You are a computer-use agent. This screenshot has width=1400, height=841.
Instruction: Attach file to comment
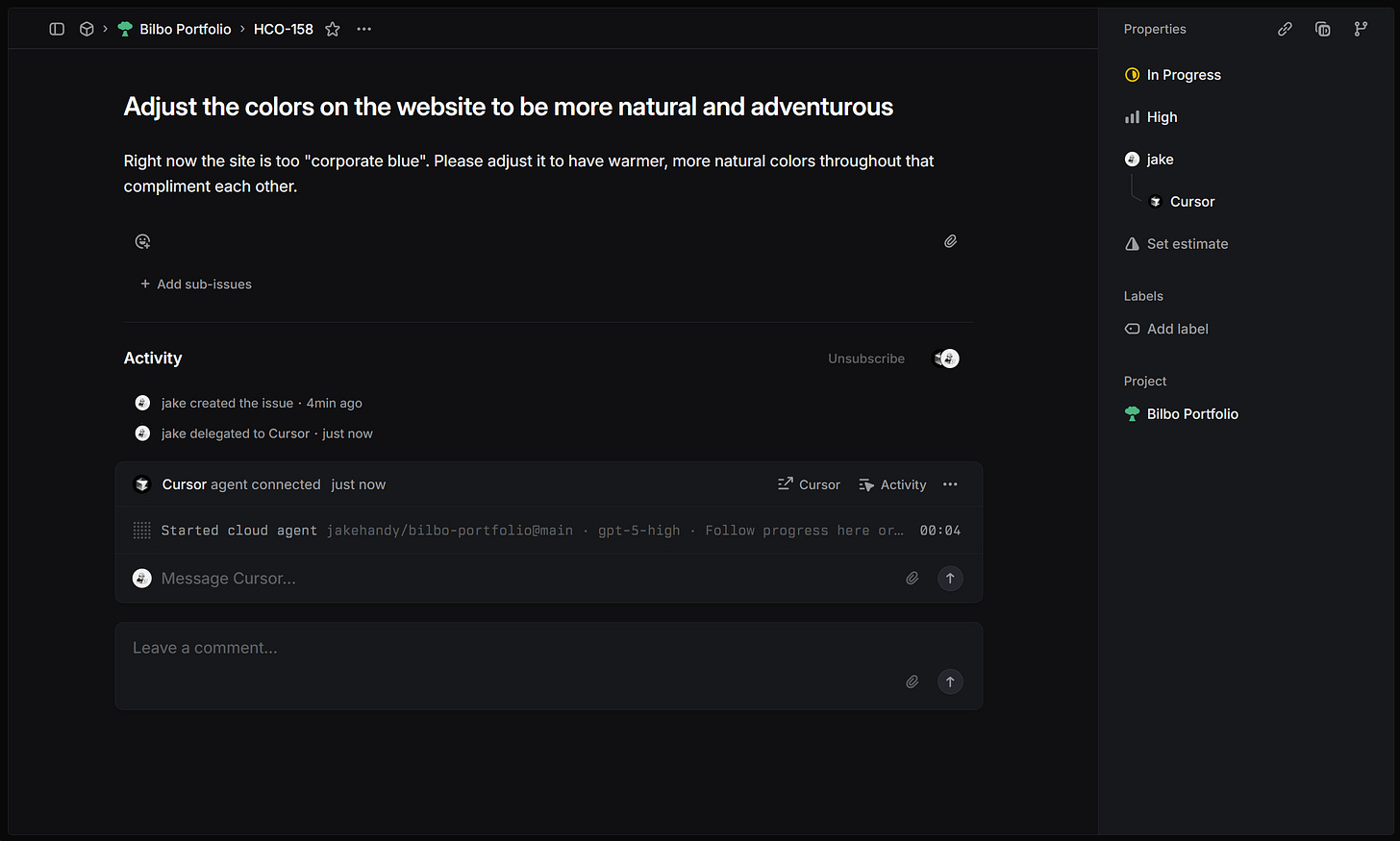912,681
